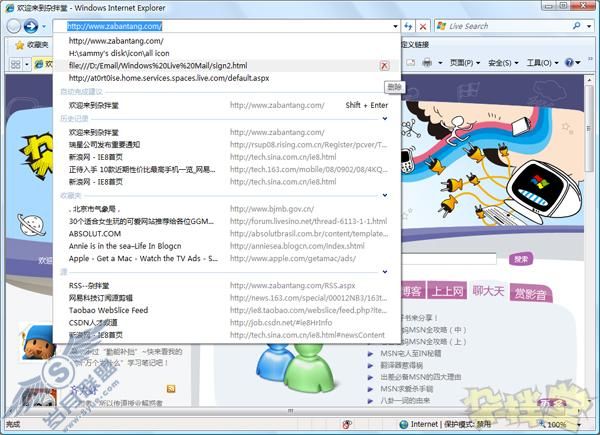Open the 工具(O) menu
Viewport: 600px width, 435px height.
(542, 63)
